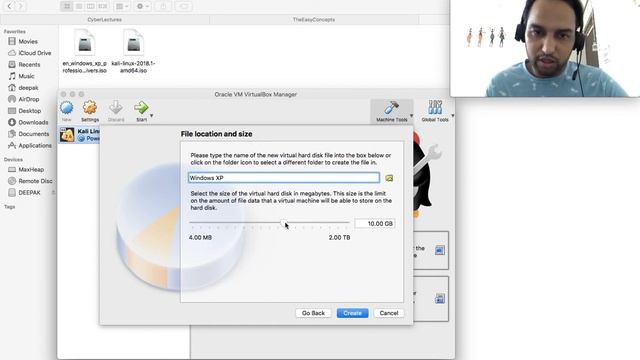The image size is (640, 360).
Task: Open Movies in Finder sidebar
Action: click(x=28, y=41)
